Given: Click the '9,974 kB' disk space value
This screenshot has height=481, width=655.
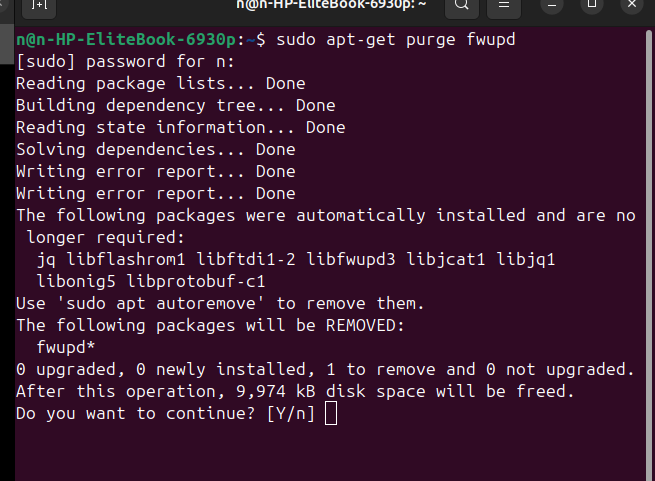Looking at the screenshot, I should tap(276, 392).
